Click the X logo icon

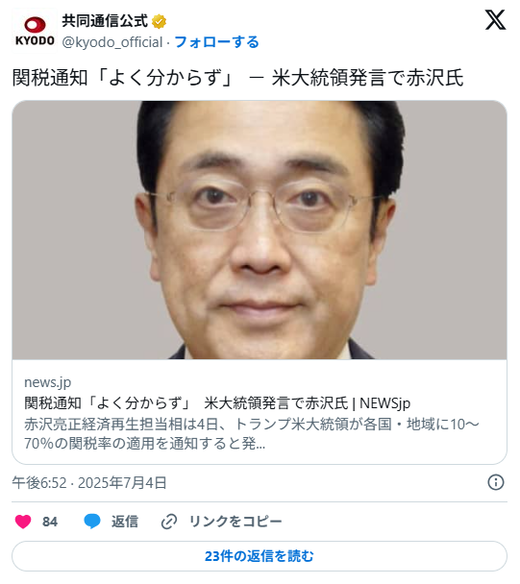point(495,20)
